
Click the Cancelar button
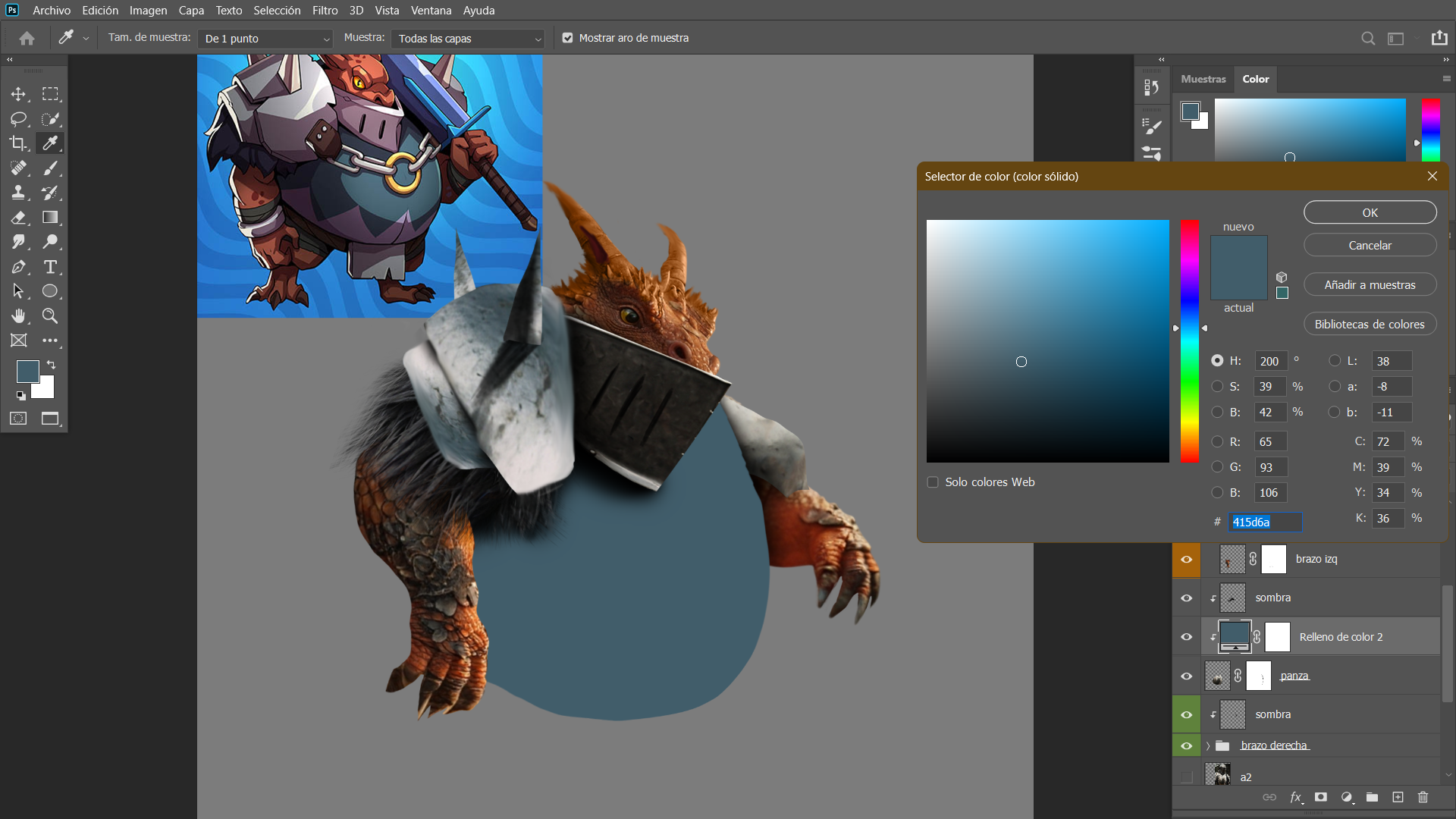point(1370,246)
